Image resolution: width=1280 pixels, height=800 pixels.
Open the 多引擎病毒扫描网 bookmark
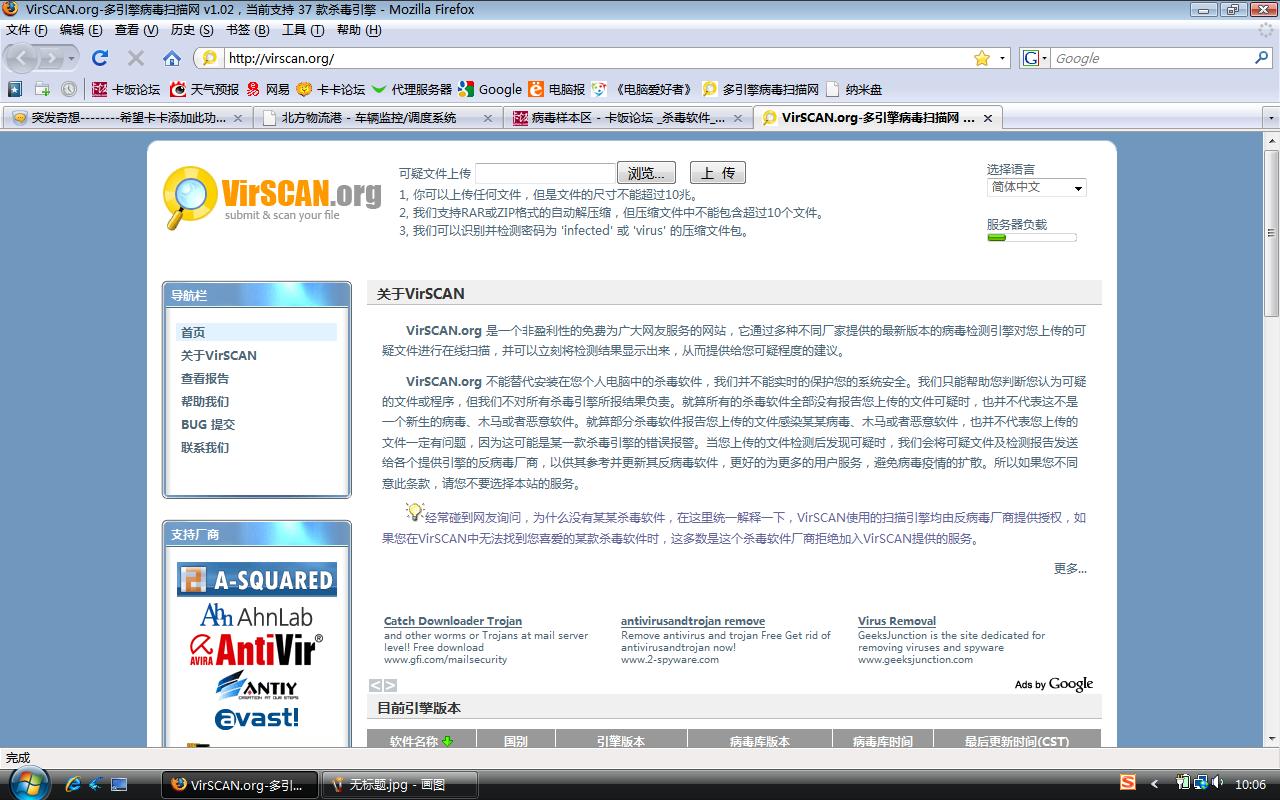(x=760, y=89)
